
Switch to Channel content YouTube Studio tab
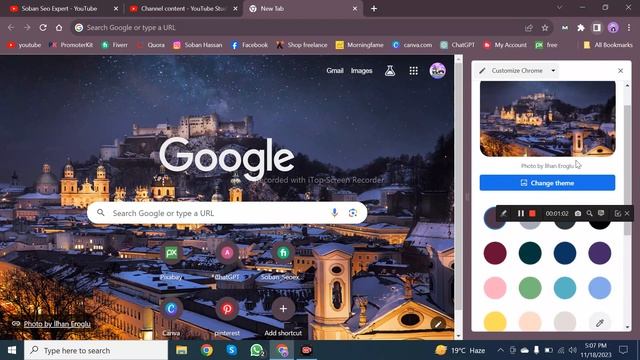(x=184, y=9)
